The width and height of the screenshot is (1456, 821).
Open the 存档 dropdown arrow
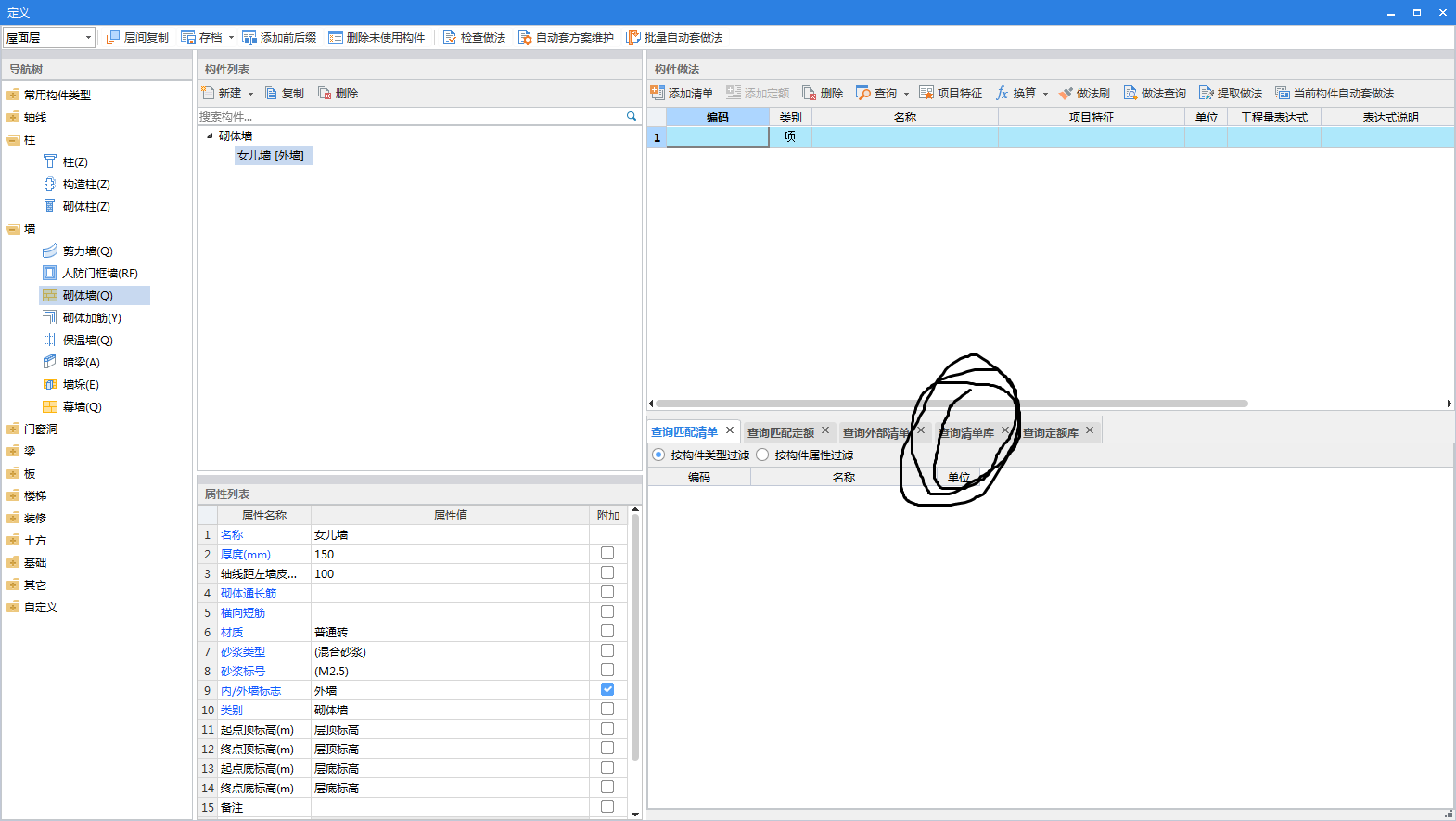point(231,38)
